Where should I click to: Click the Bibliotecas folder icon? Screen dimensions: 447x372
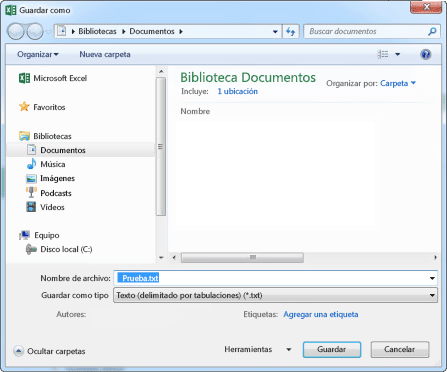[x=24, y=136]
